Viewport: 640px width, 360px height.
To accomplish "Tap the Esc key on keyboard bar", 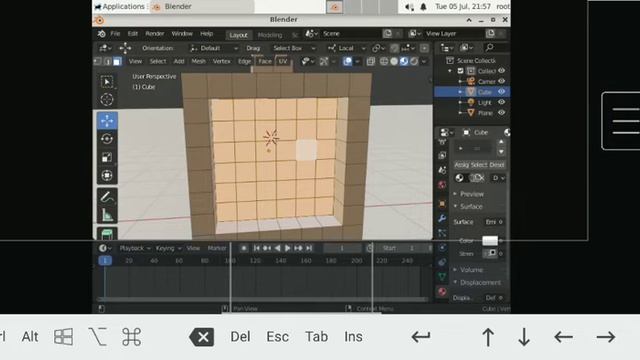I will (x=278, y=337).
